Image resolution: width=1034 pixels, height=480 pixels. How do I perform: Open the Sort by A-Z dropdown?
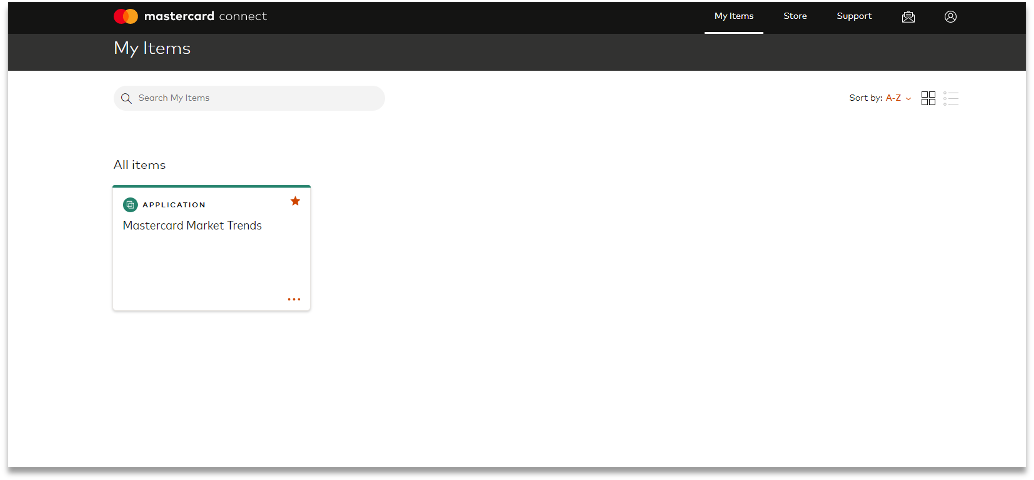tap(892, 98)
